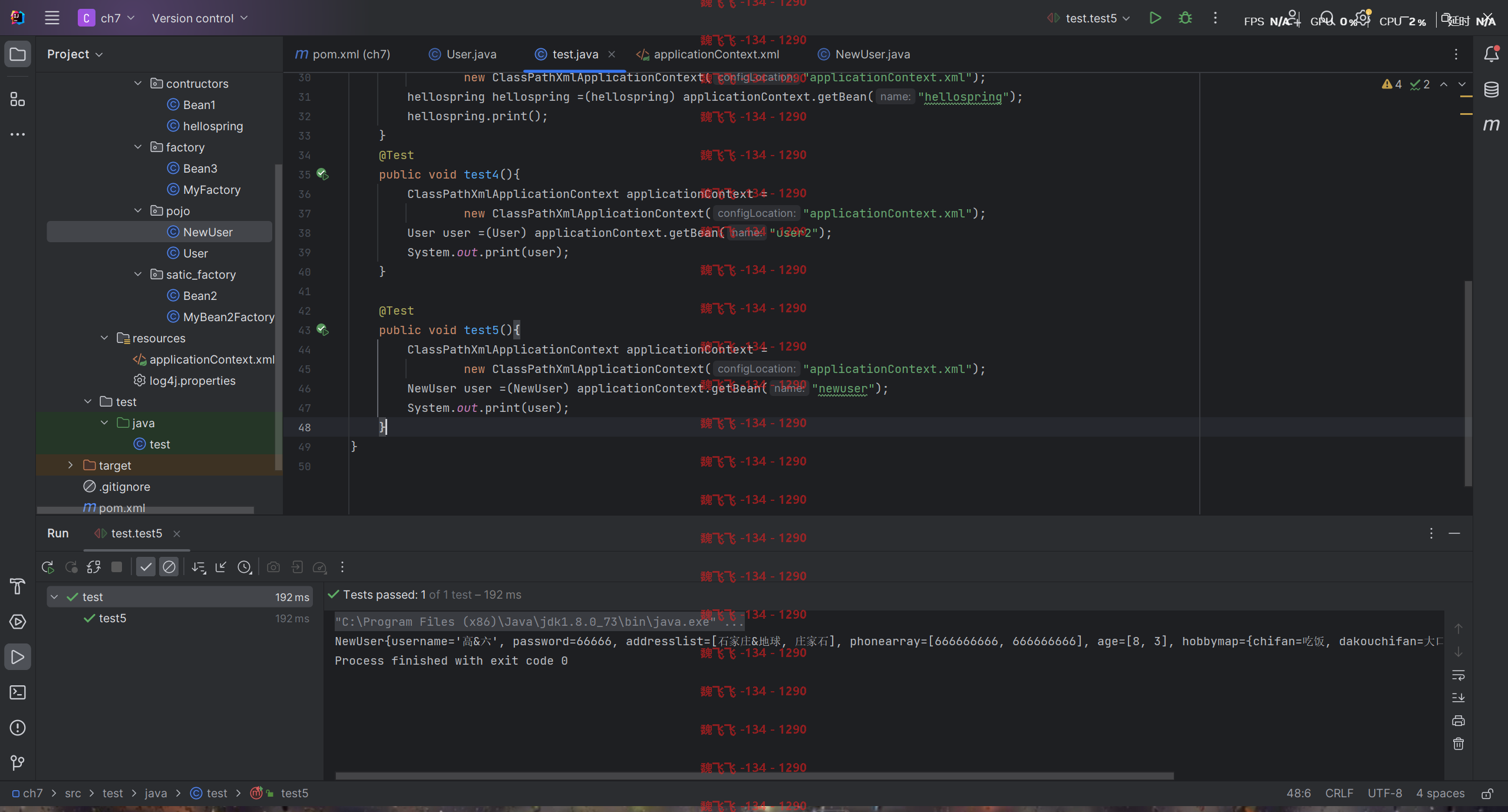Click run gutter icon for test5
1508x812 pixels.
click(322, 329)
